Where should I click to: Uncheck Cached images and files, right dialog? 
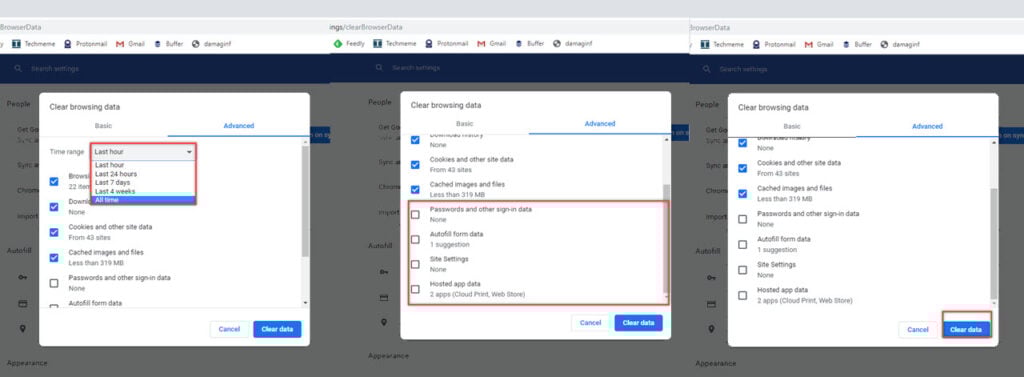(743, 193)
